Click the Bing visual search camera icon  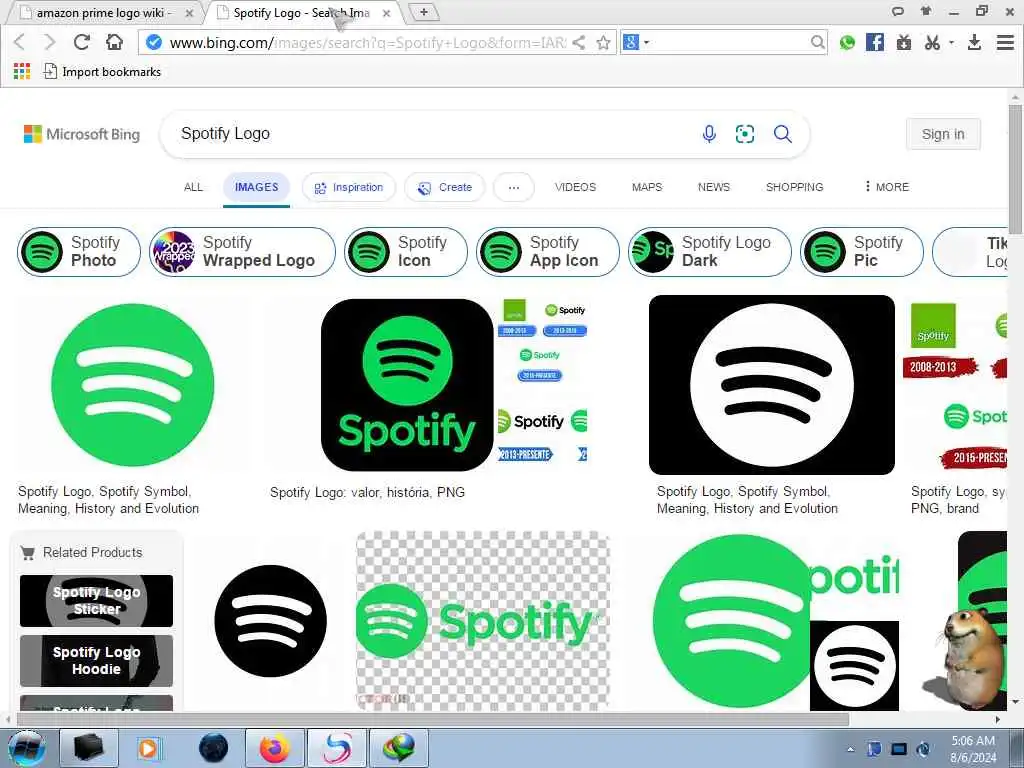[745, 134]
